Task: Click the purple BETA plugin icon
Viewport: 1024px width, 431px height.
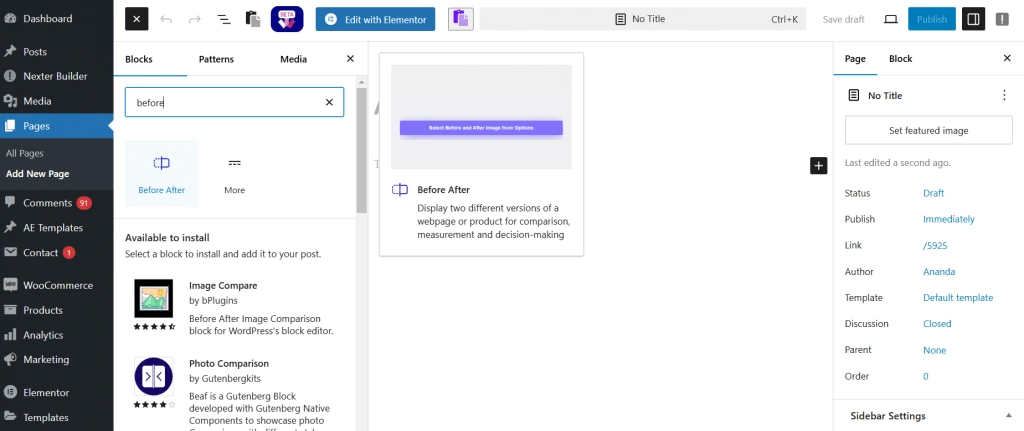Action: [x=287, y=19]
